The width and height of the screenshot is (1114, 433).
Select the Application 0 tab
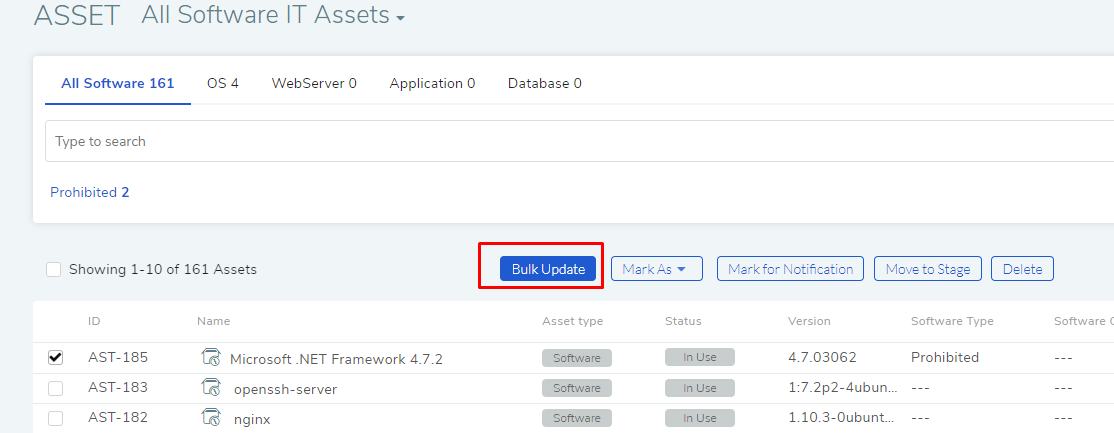(432, 83)
